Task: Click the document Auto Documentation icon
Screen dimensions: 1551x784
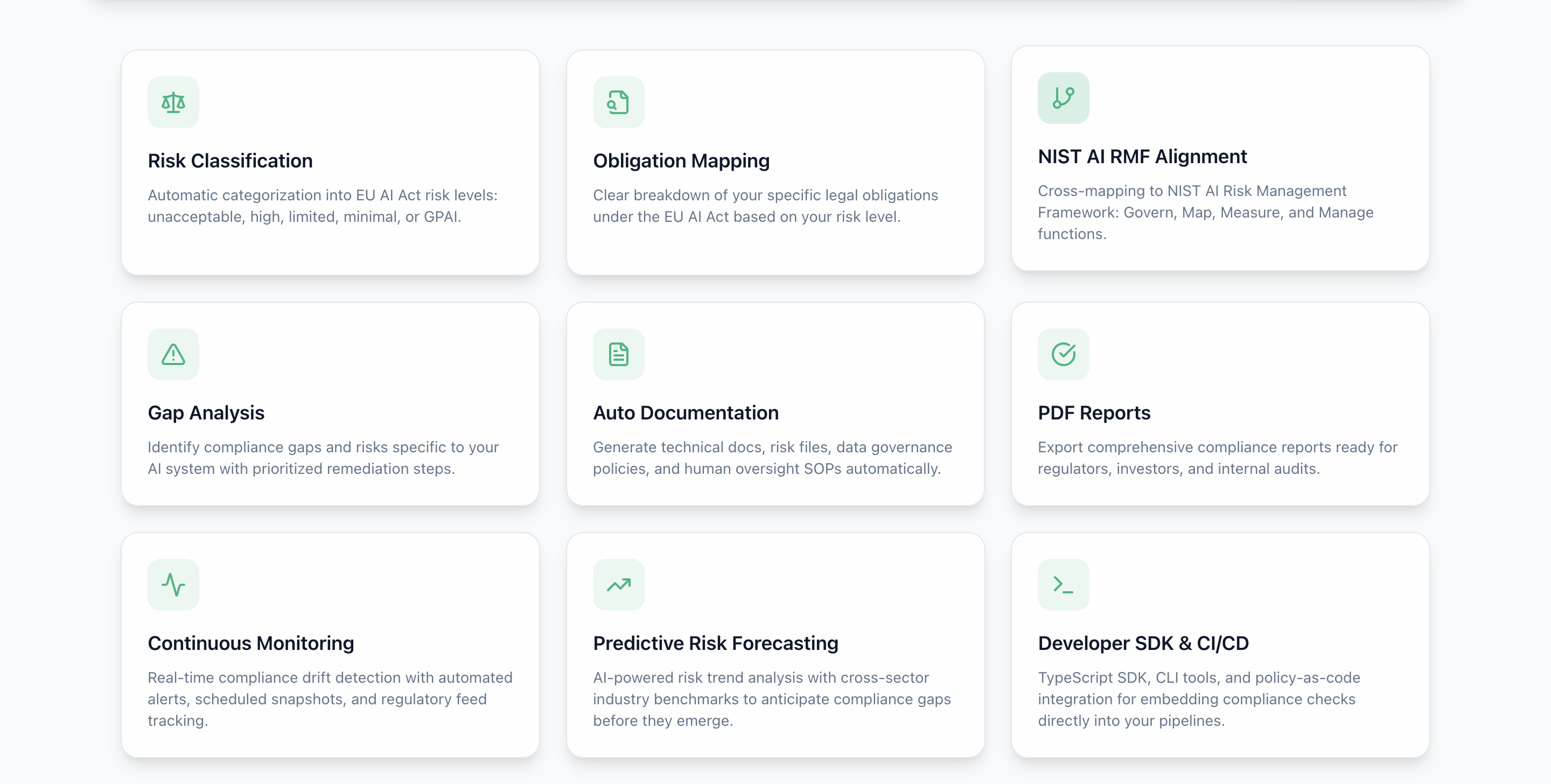Action: tap(618, 354)
